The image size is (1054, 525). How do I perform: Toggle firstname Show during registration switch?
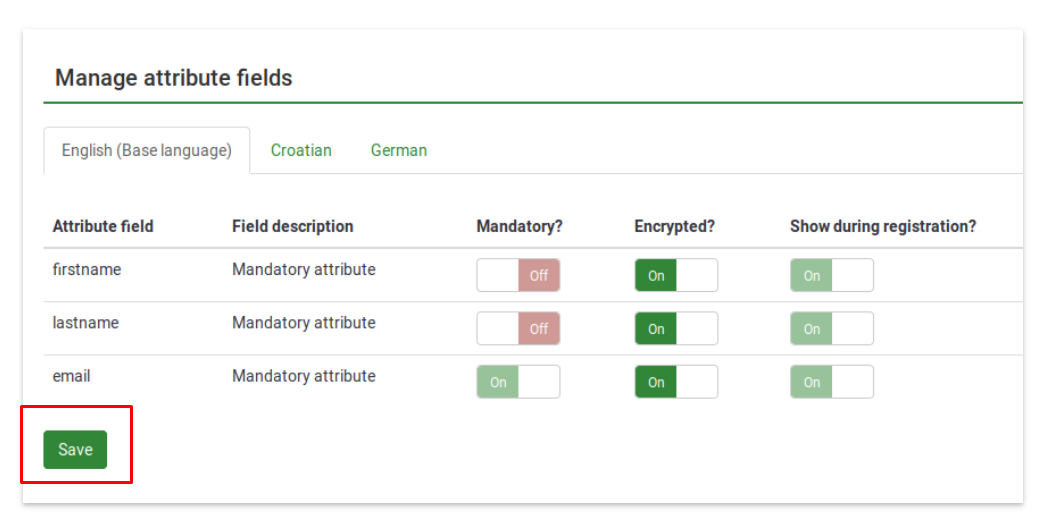point(832,275)
